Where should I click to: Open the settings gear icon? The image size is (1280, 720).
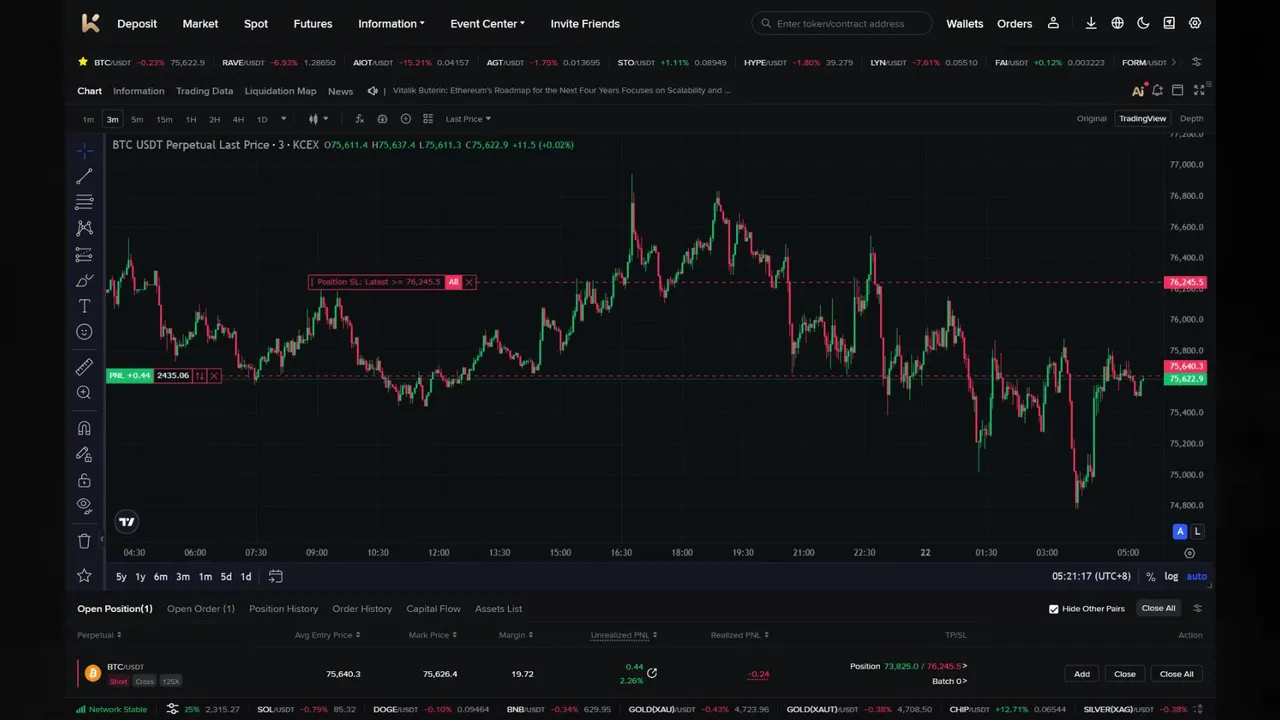coord(1195,23)
